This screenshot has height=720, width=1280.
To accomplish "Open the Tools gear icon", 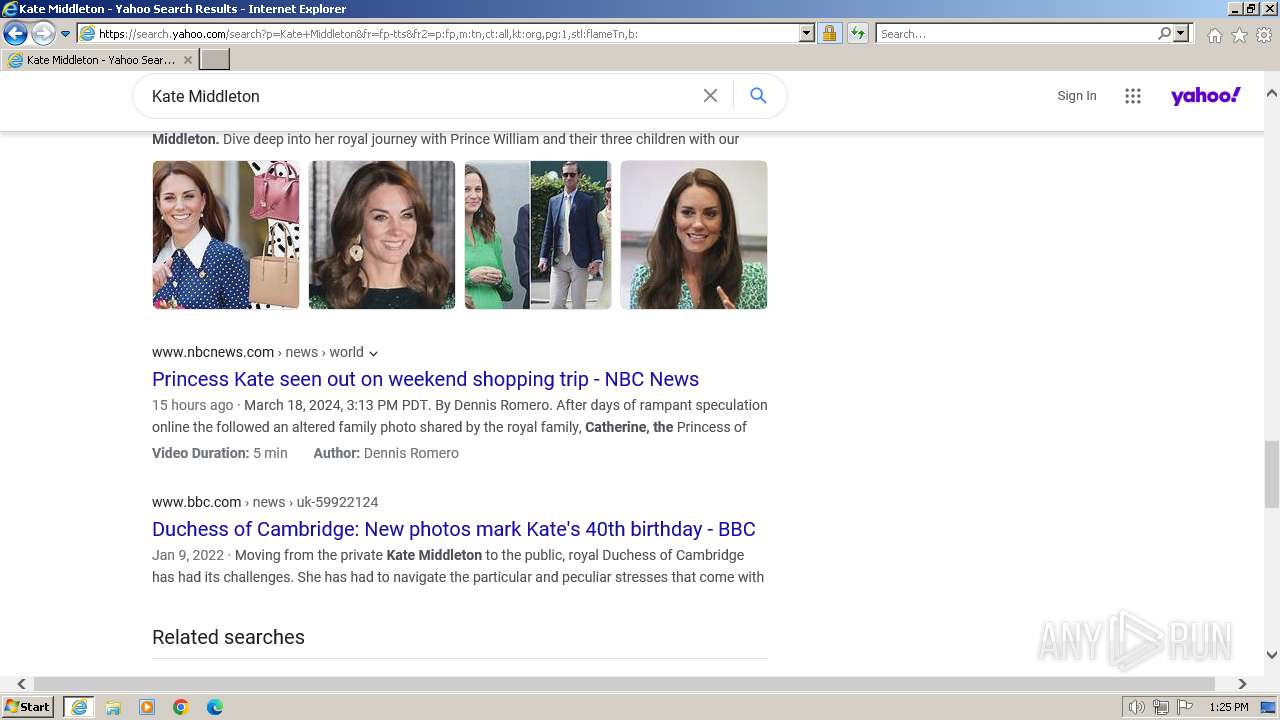I will [1264, 35].
